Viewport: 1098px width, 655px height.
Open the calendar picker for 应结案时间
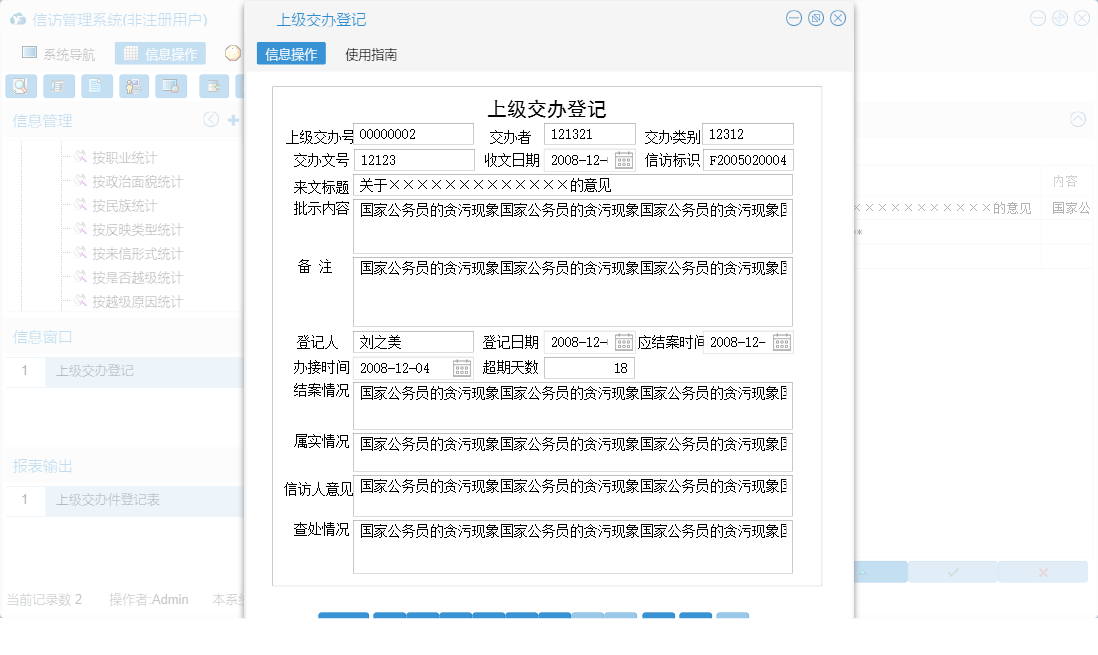pos(780,341)
